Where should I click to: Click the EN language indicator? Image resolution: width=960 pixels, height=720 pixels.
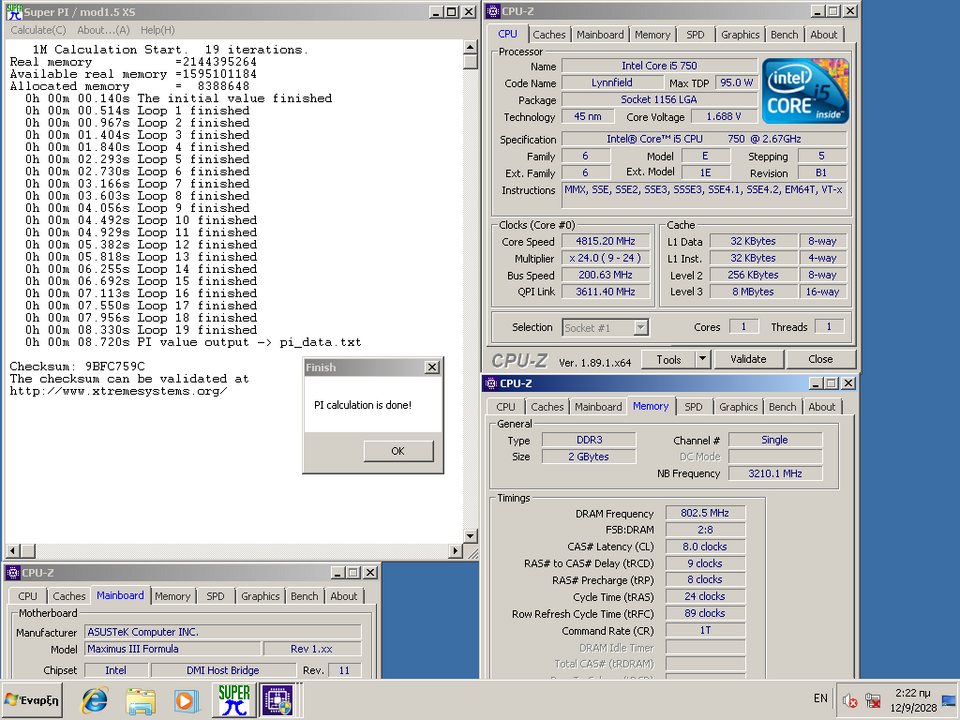click(820, 698)
